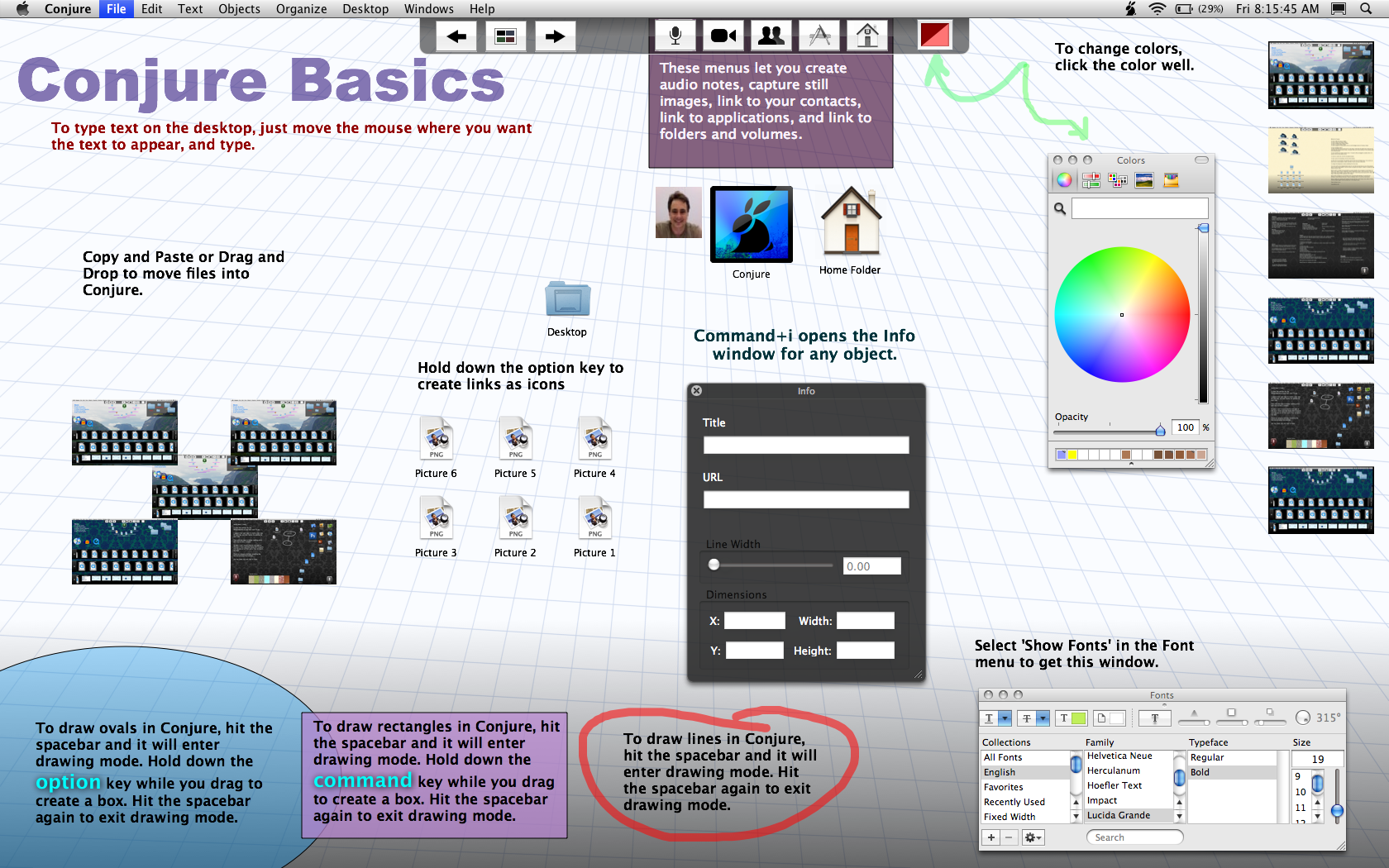This screenshot has width=1389, height=868.
Task: Click the font size field showing 19
Action: 1318,759
